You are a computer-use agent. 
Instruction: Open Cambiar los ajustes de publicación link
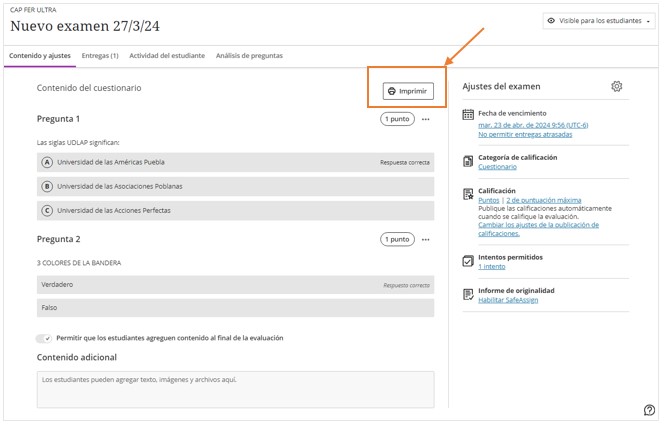point(538,229)
